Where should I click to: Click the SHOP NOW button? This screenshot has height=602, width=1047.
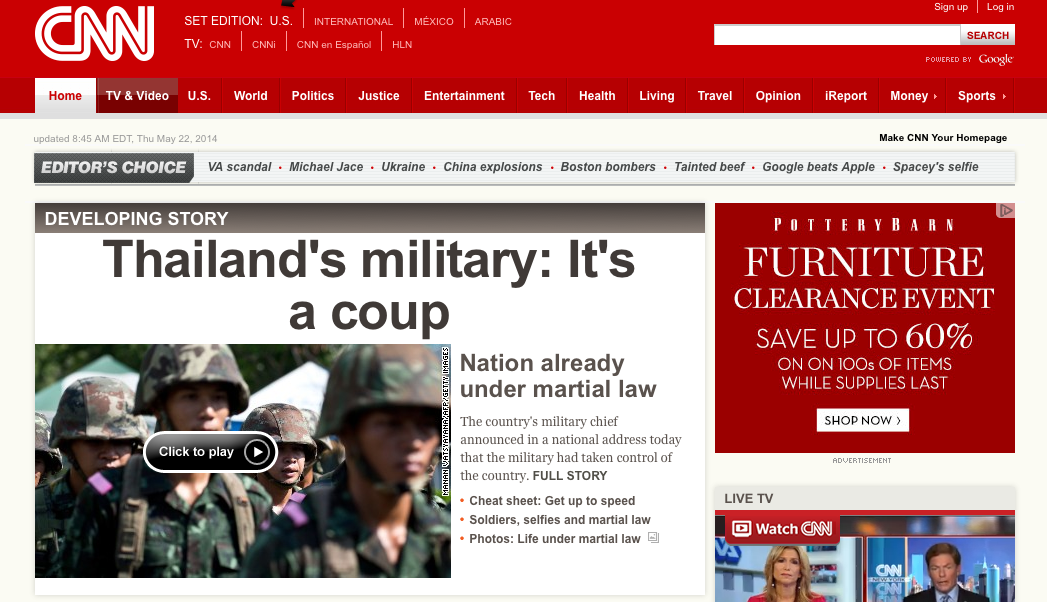tap(862, 420)
